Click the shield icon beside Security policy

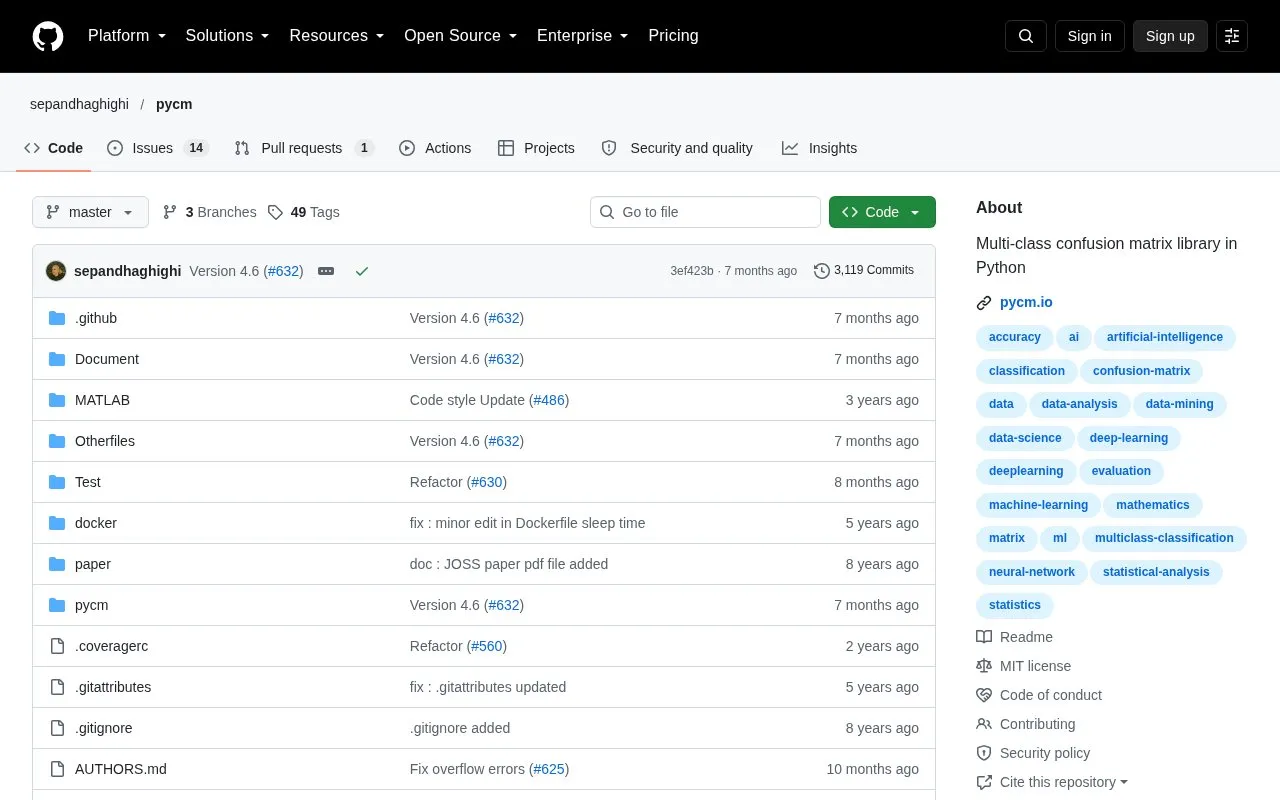pos(984,753)
